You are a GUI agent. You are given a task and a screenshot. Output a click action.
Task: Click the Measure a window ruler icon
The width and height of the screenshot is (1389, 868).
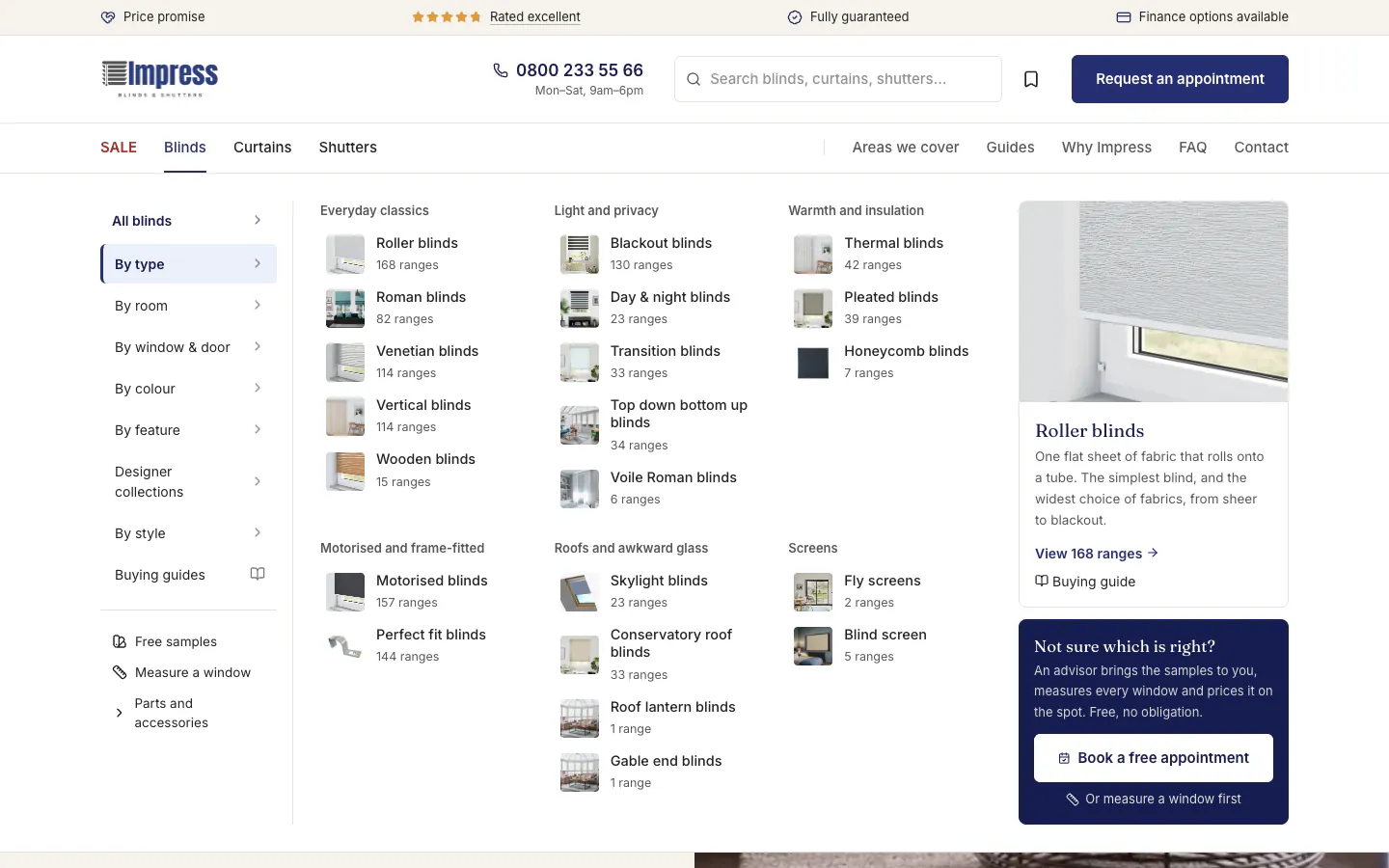coord(120,672)
